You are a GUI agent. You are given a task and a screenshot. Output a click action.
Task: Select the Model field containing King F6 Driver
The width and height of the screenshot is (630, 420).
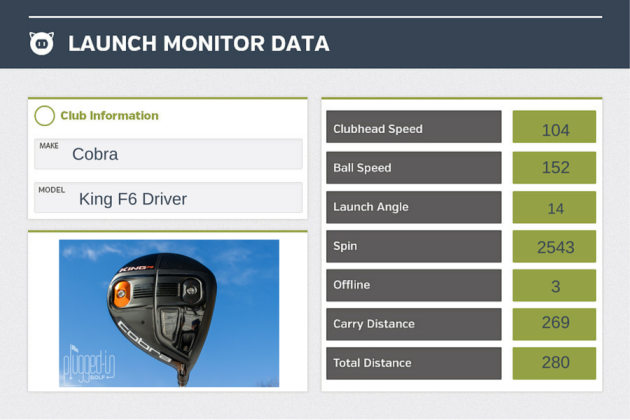tap(168, 197)
